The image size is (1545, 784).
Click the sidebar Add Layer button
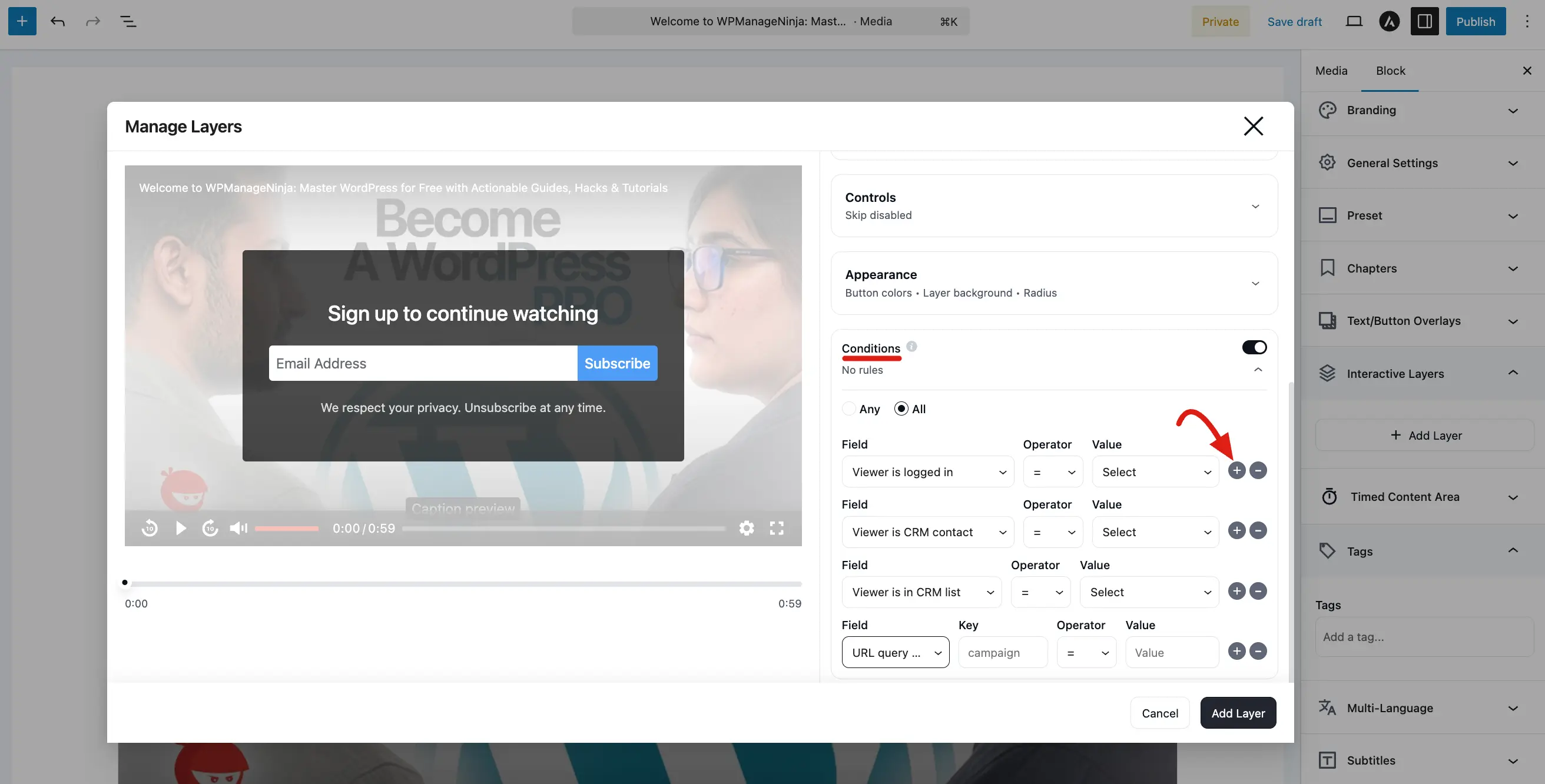click(1424, 435)
